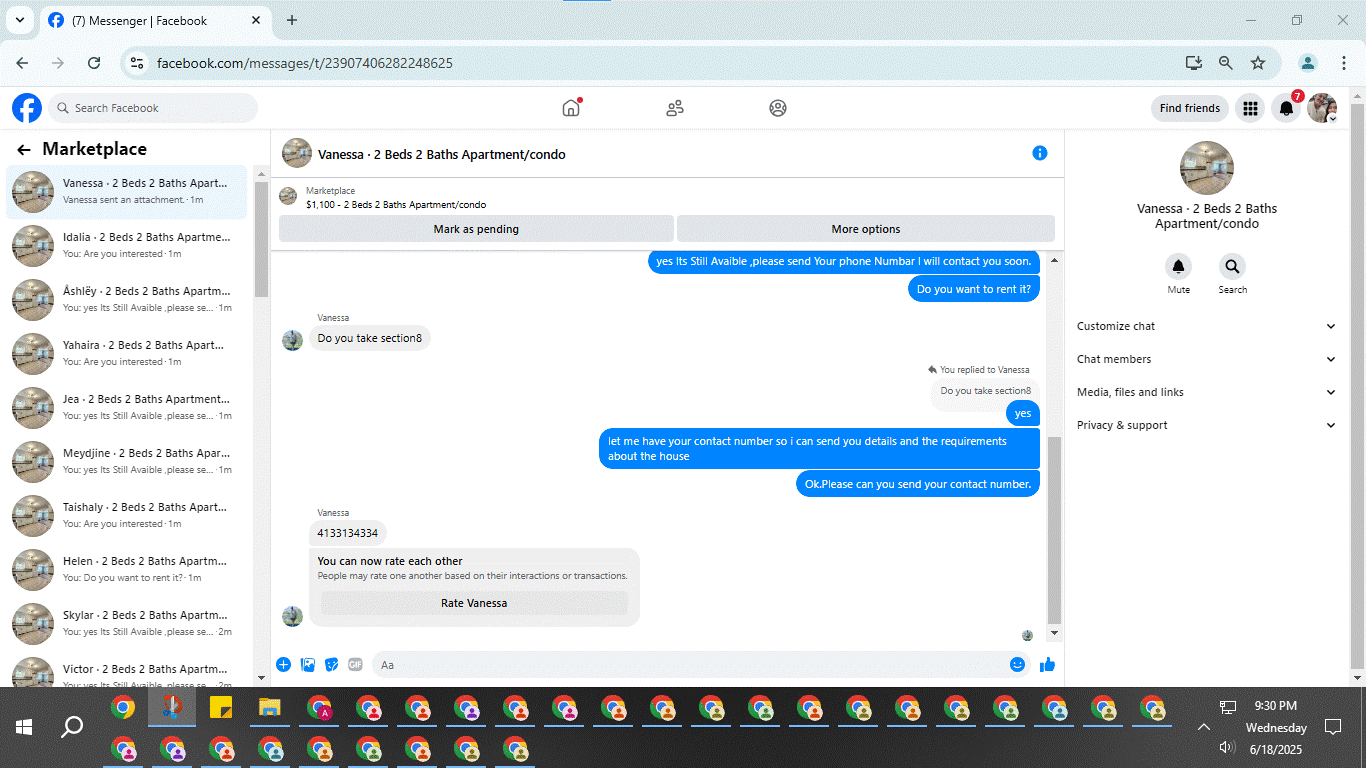Click the chat messages scrollbar thumb

1054,530
